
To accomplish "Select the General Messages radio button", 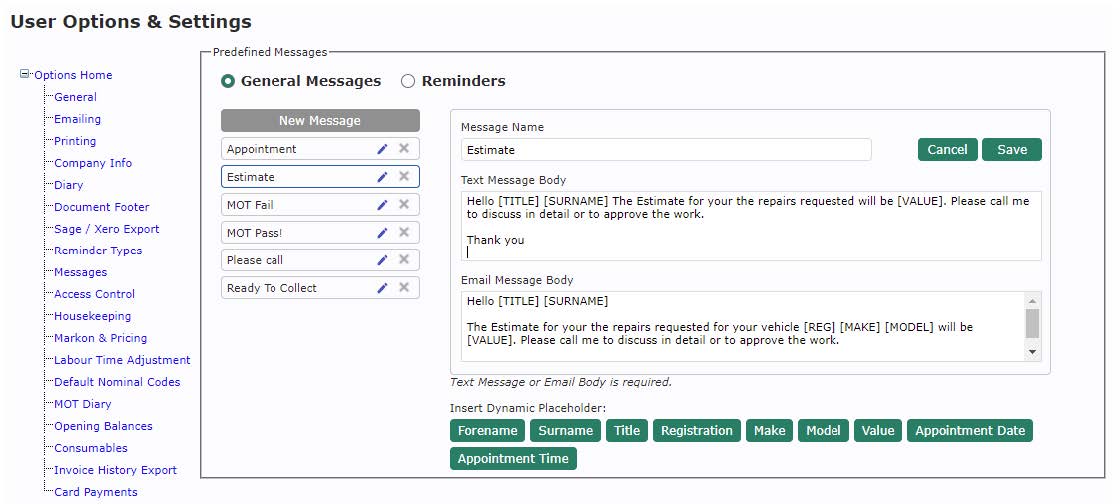I will pos(228,81).
